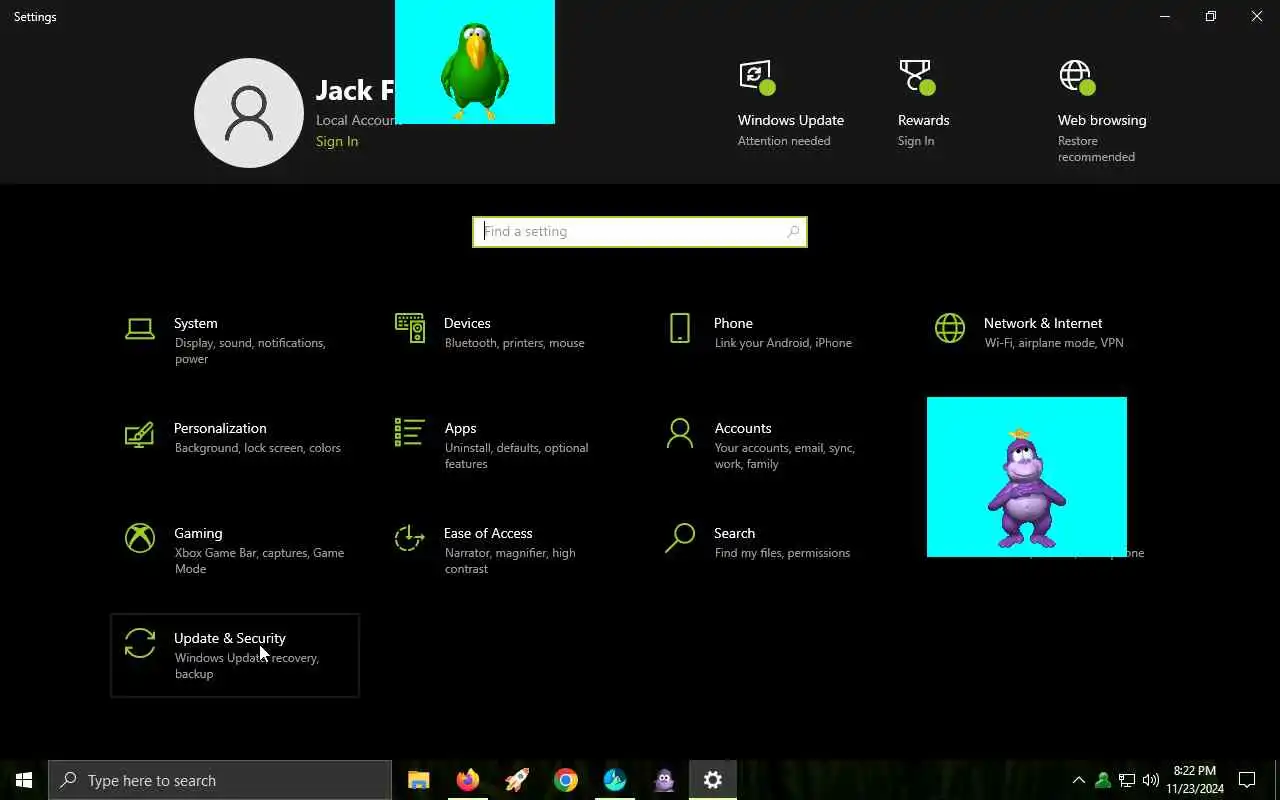Open Ease of Access icon

tap(410, 538)
